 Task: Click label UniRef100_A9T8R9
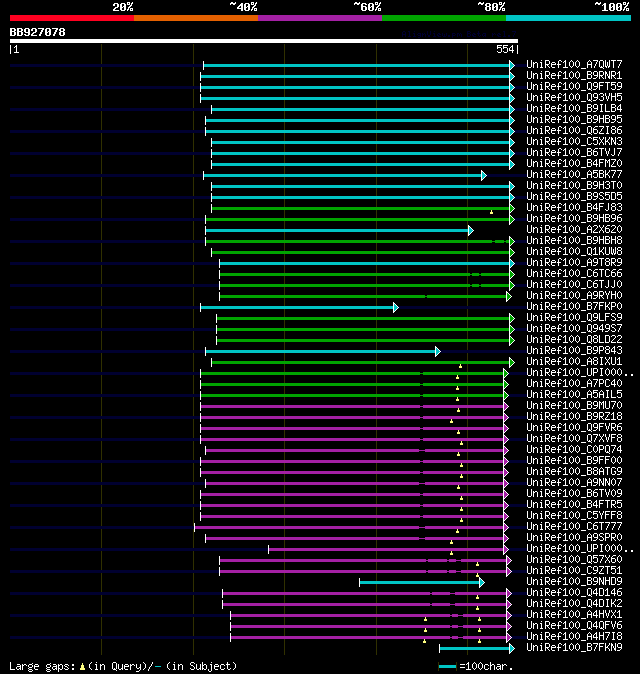574,263
